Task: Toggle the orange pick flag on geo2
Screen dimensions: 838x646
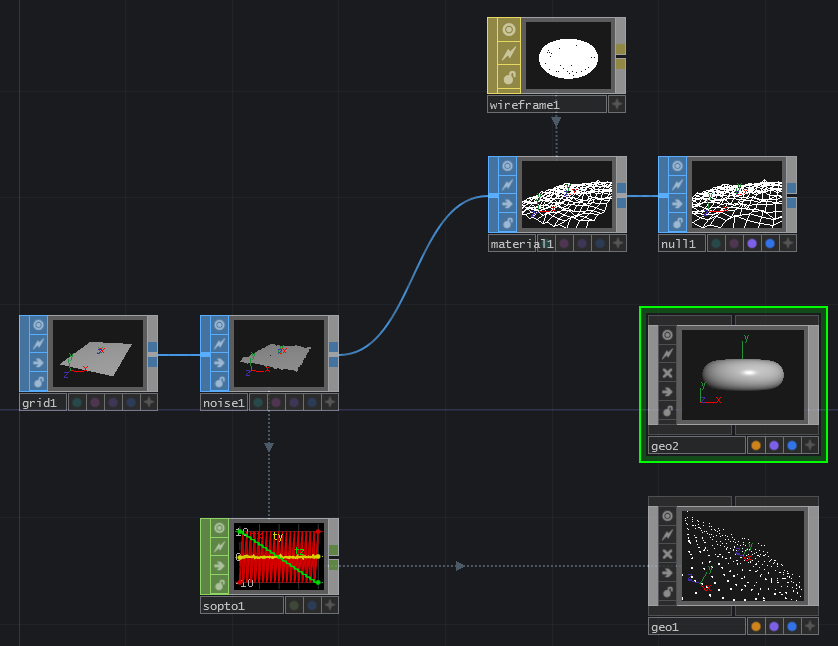Action: pos(756,446)
